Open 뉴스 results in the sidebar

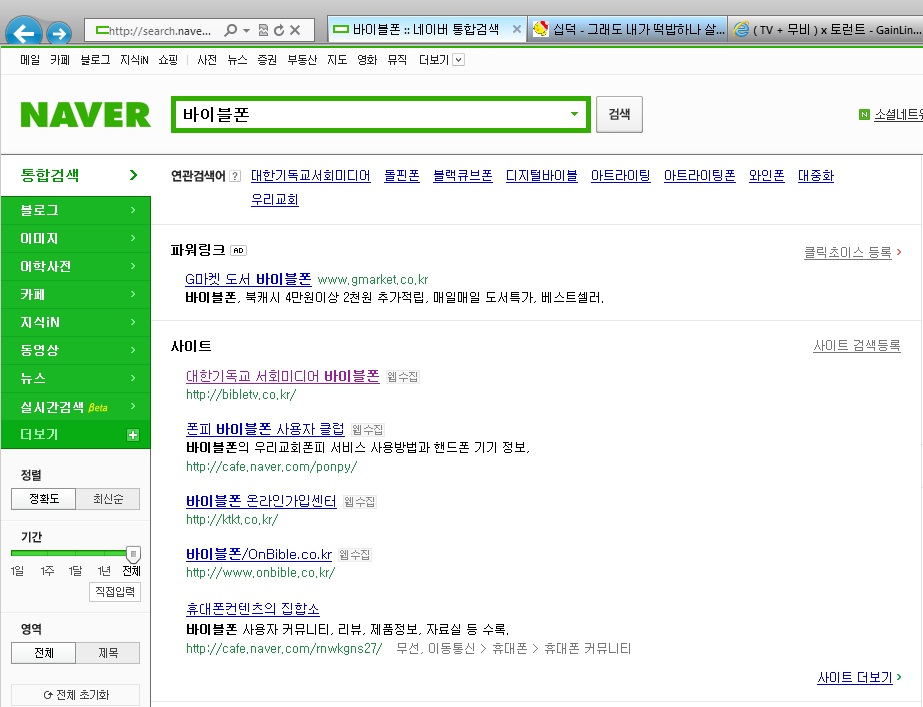click(76, 378)
